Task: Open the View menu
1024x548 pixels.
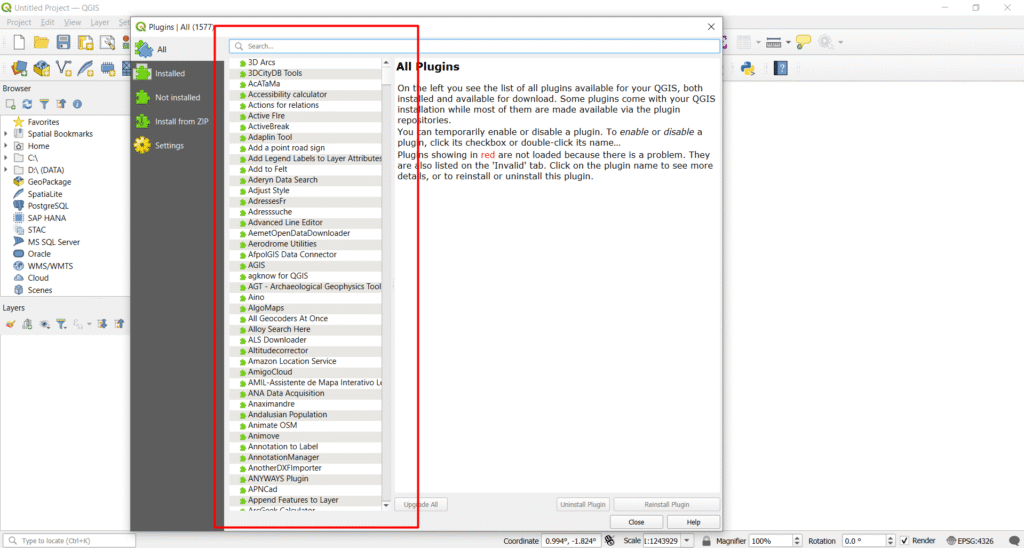Action: point(72,22)
